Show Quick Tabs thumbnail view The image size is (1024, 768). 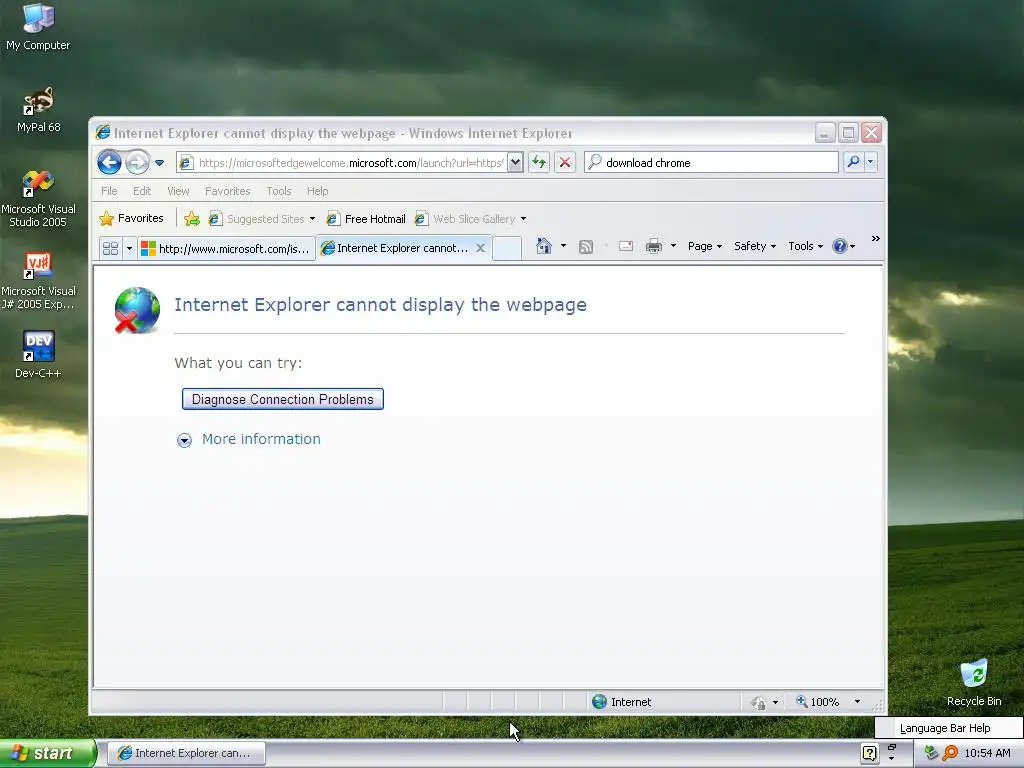110,249
